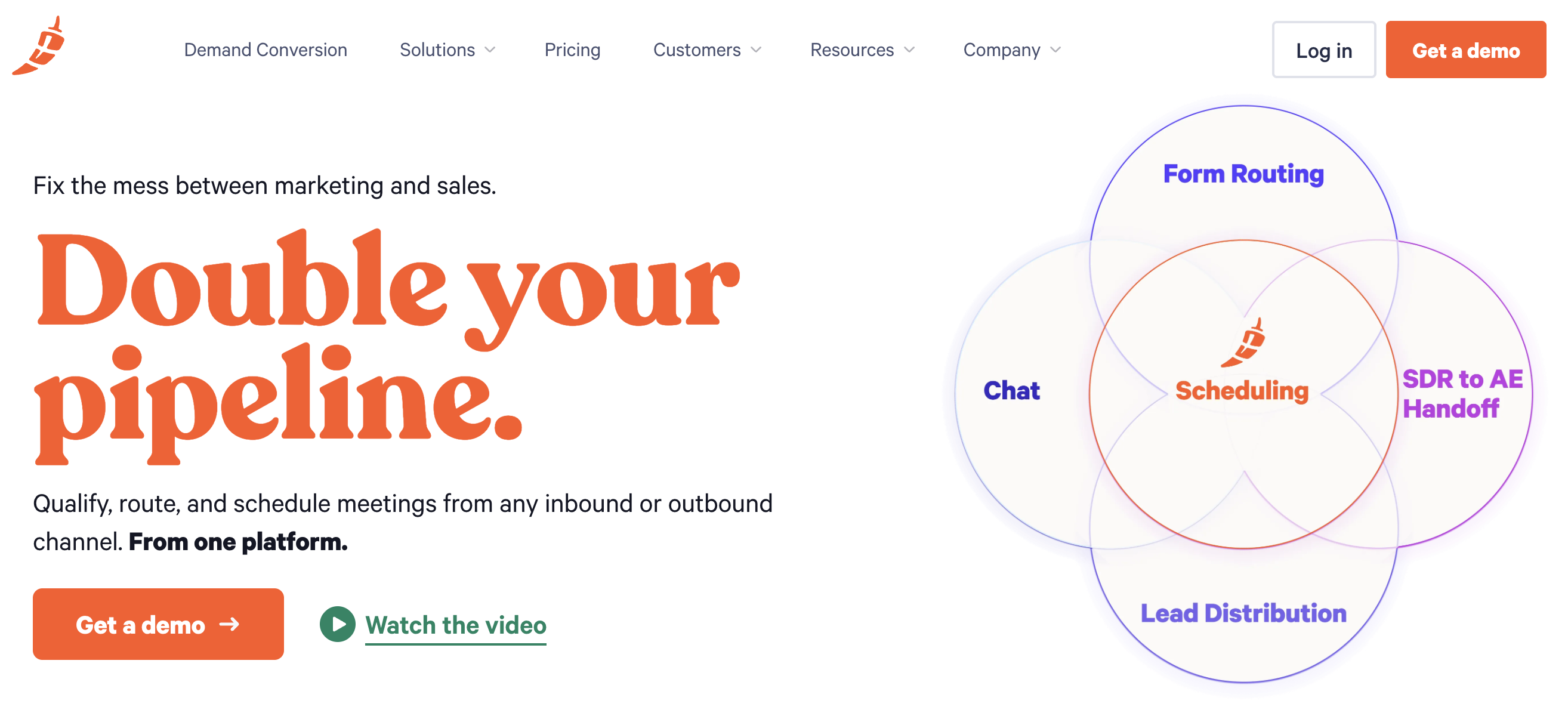Screen dimensions: 1568x716
Task: Click the Customers menu label
Action: [x=697, y=50]
